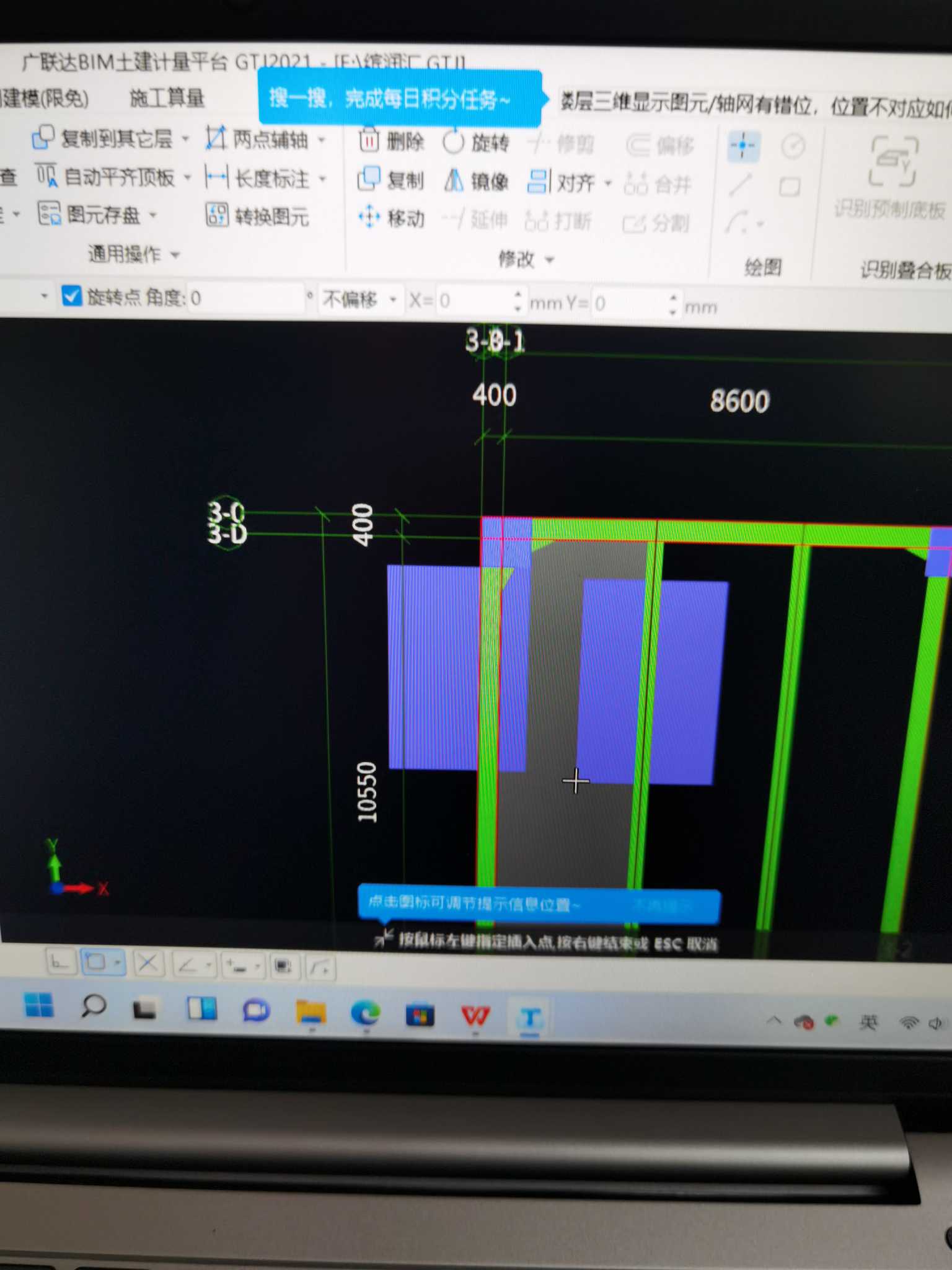Click the cross intersection snap icon in bottom toolbar
952x1270 pixels.
point(148,963)
